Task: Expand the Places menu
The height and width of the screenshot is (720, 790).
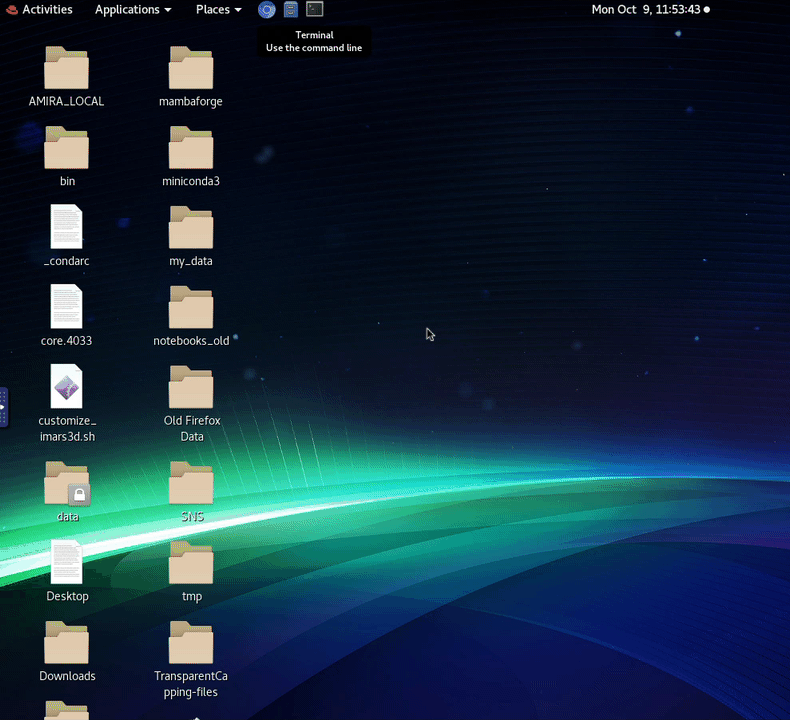Action: coord(218,10)
